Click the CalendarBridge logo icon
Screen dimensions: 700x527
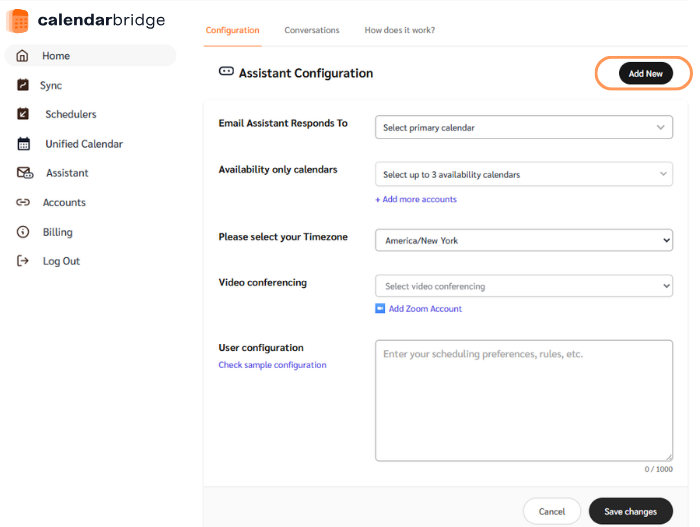coord(17,21)
